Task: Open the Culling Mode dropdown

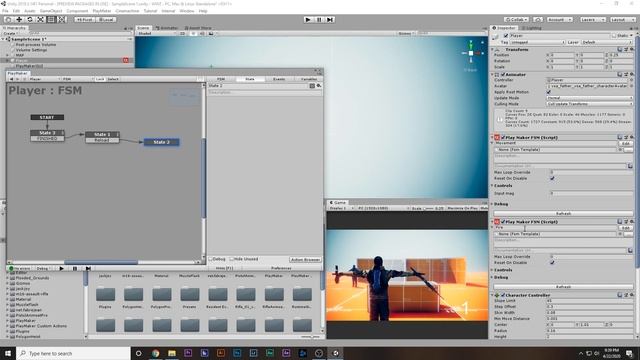Action: 589,104
